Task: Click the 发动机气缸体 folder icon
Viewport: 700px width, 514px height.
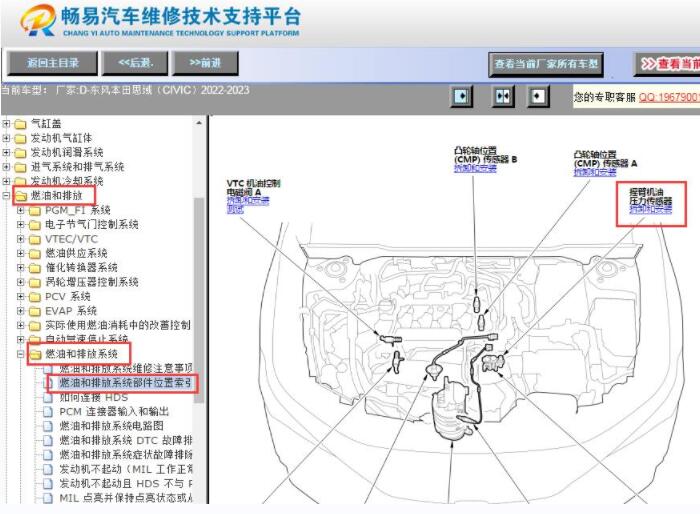Action: tap(20, 138)
